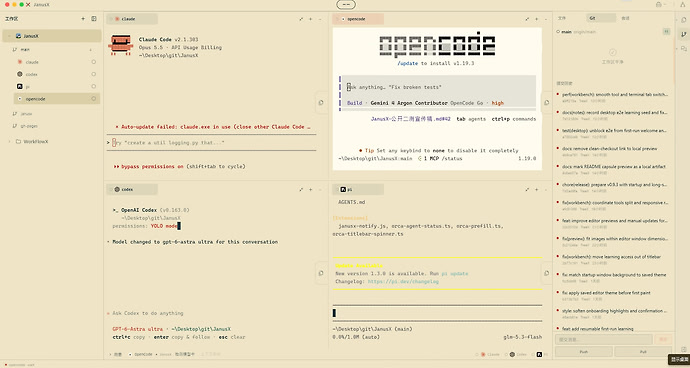Maximize the claude pane with expand icon
Screen dimensions: 690x368
pyautogui.click(x=301, y=19)
